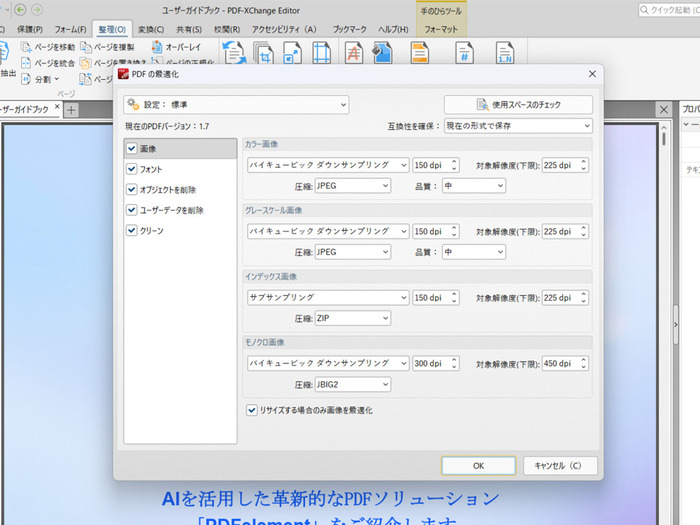700x525 pixels.
Task: Open color image 圧縮 JPEG dropdown
Action: pyautogui.click(x=353, y=186)
